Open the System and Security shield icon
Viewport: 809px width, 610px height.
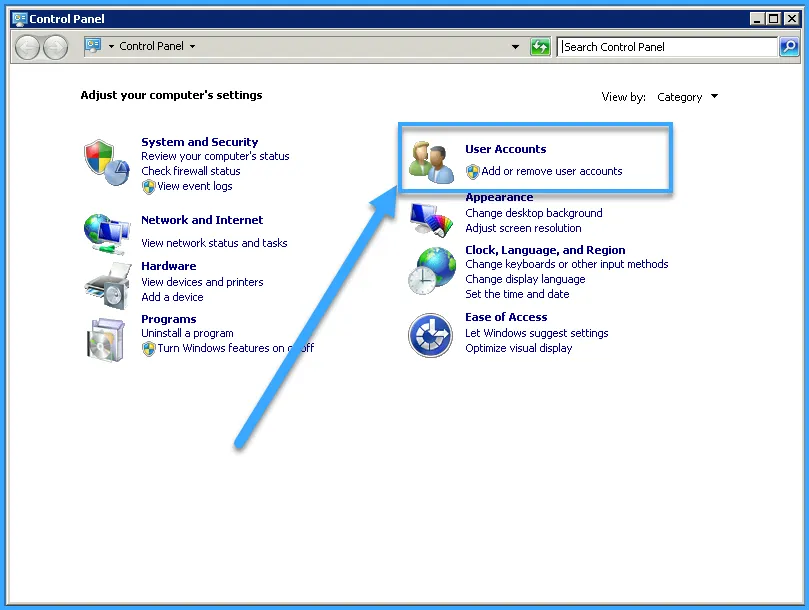[104, 162]
